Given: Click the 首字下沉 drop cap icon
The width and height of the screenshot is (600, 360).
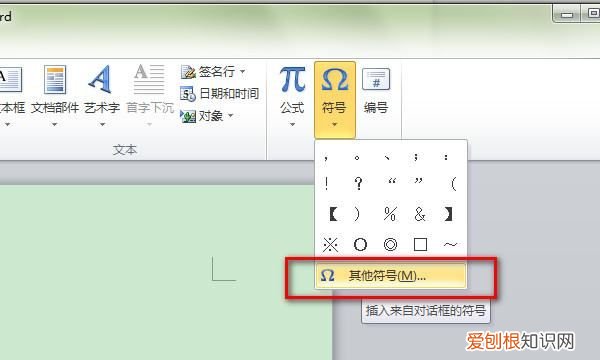Looking at the screenshot, I should point(149,80).
